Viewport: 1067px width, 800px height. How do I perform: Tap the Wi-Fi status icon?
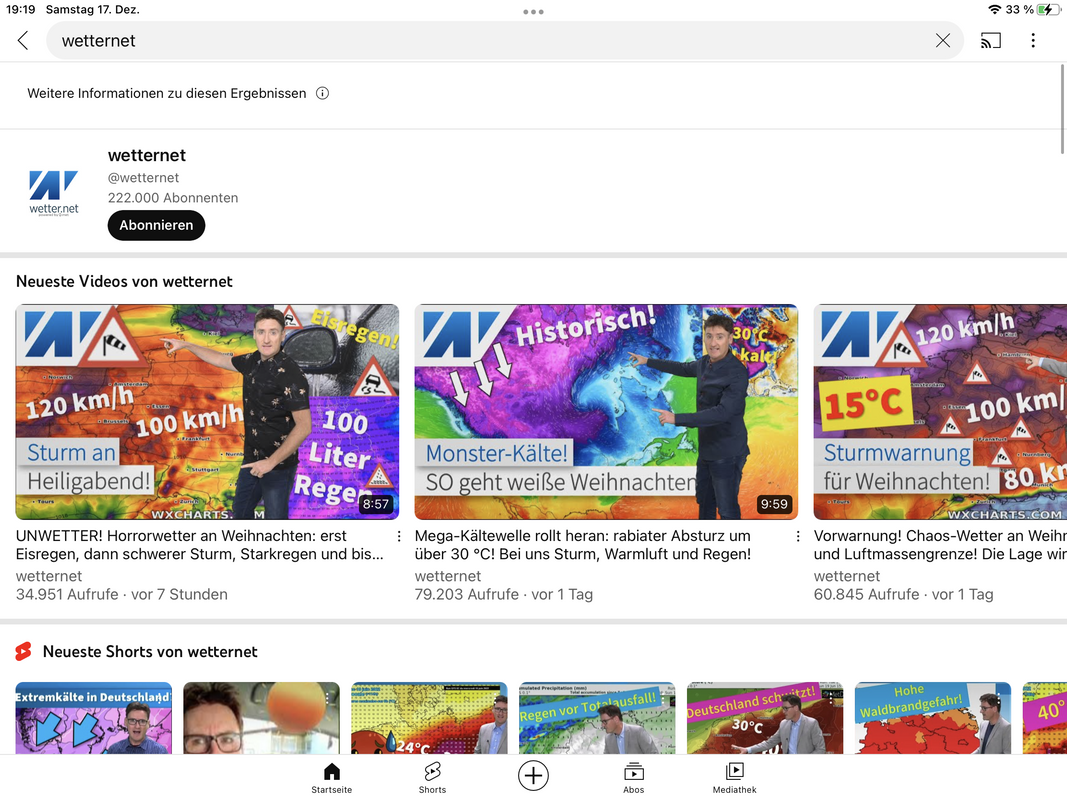(x=995, y=10)
